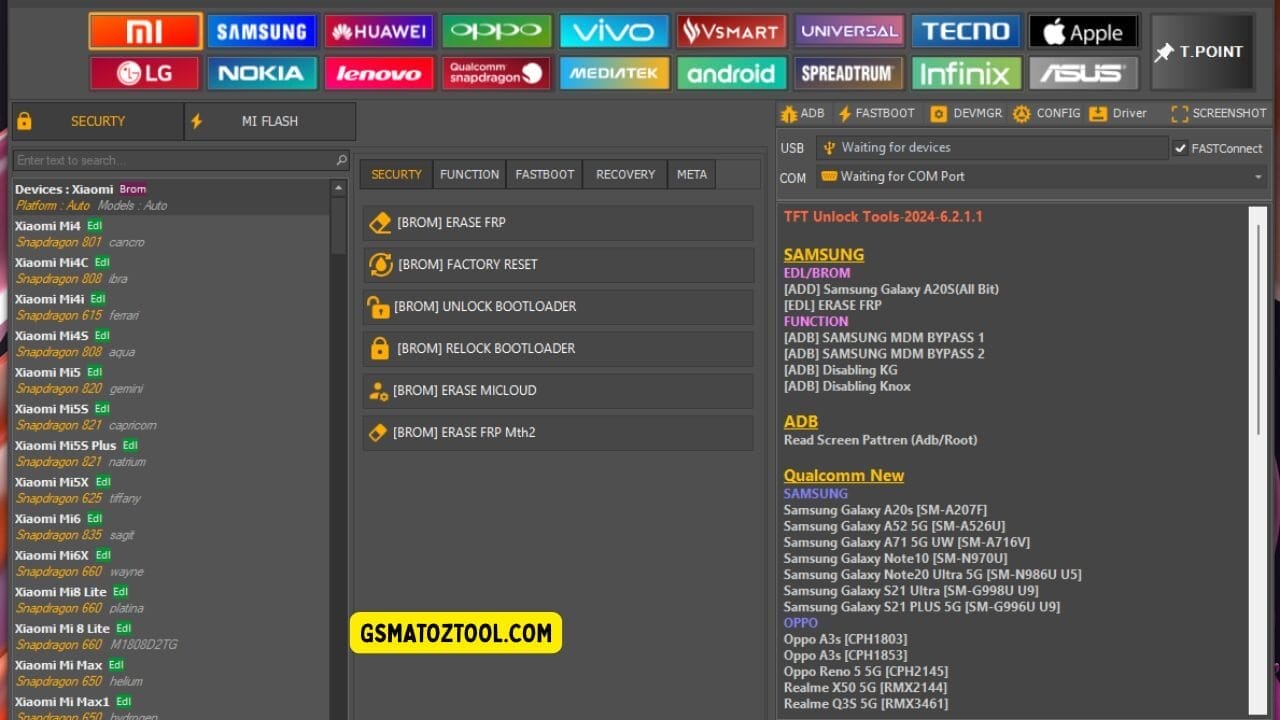The height and width of the screenshot is (720, 1280).
Task: Click the BROM ERASE FRP button
Action: pos(557,223)
